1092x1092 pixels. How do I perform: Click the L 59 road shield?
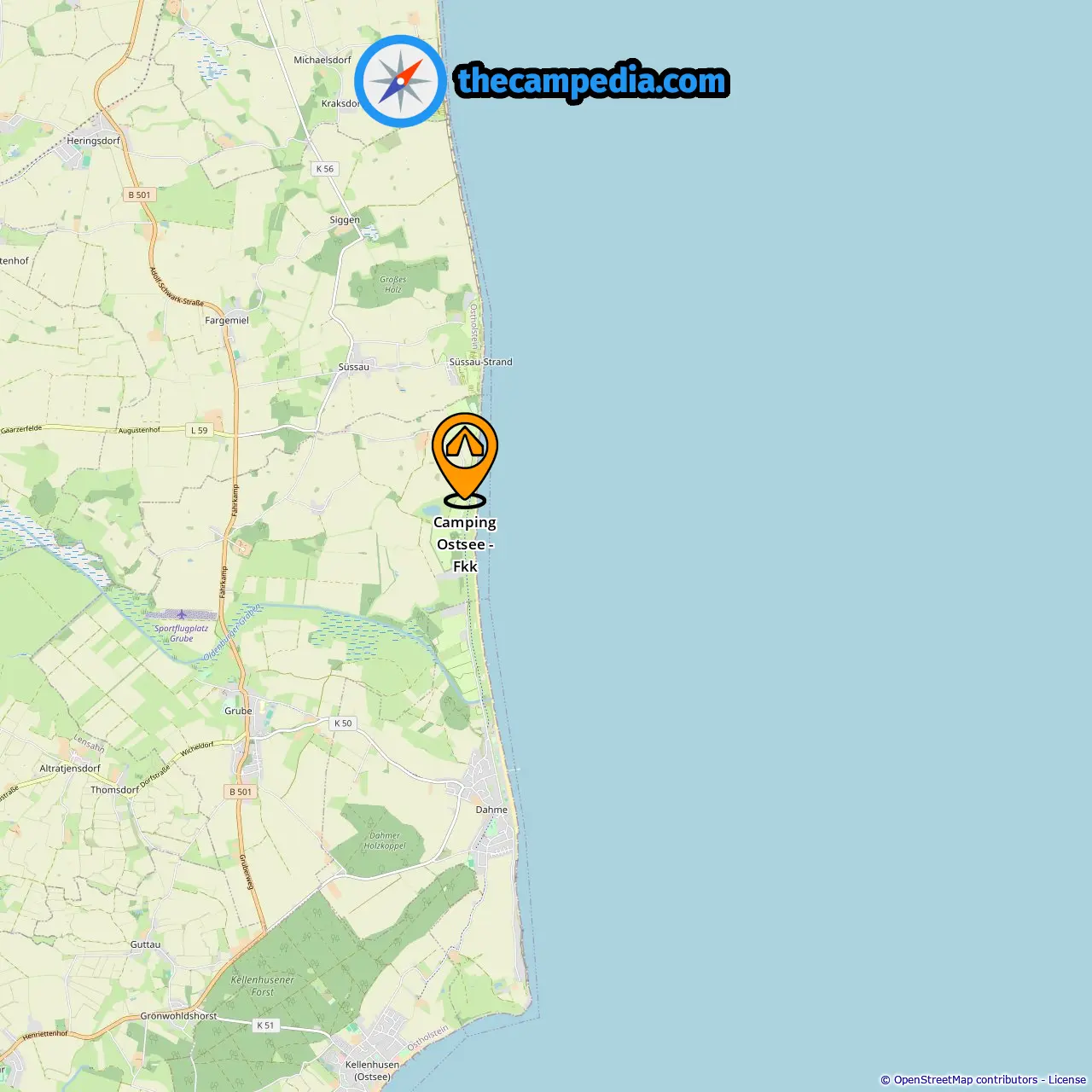(x=199, y=431)
